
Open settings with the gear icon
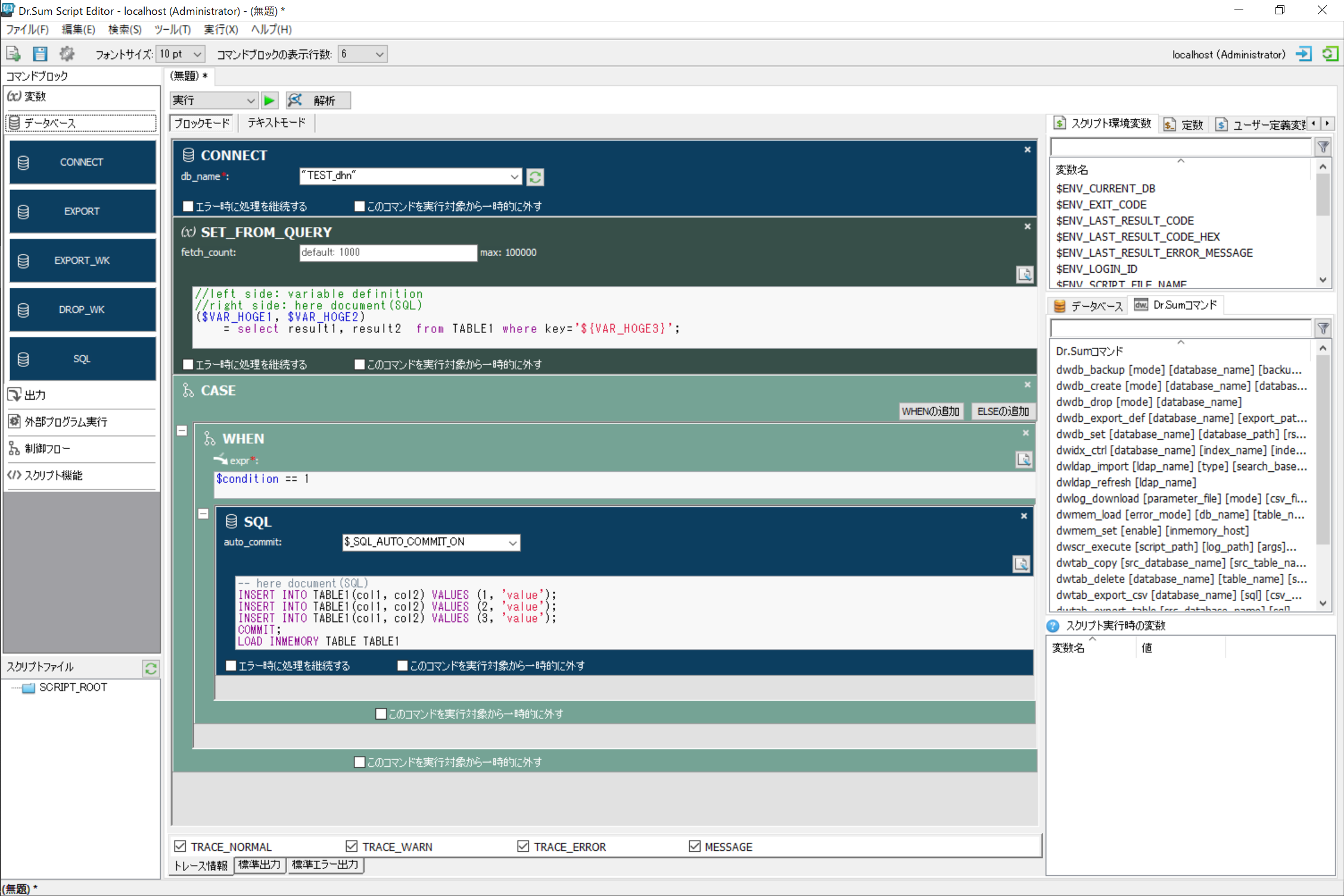click(x=67, y=54)
